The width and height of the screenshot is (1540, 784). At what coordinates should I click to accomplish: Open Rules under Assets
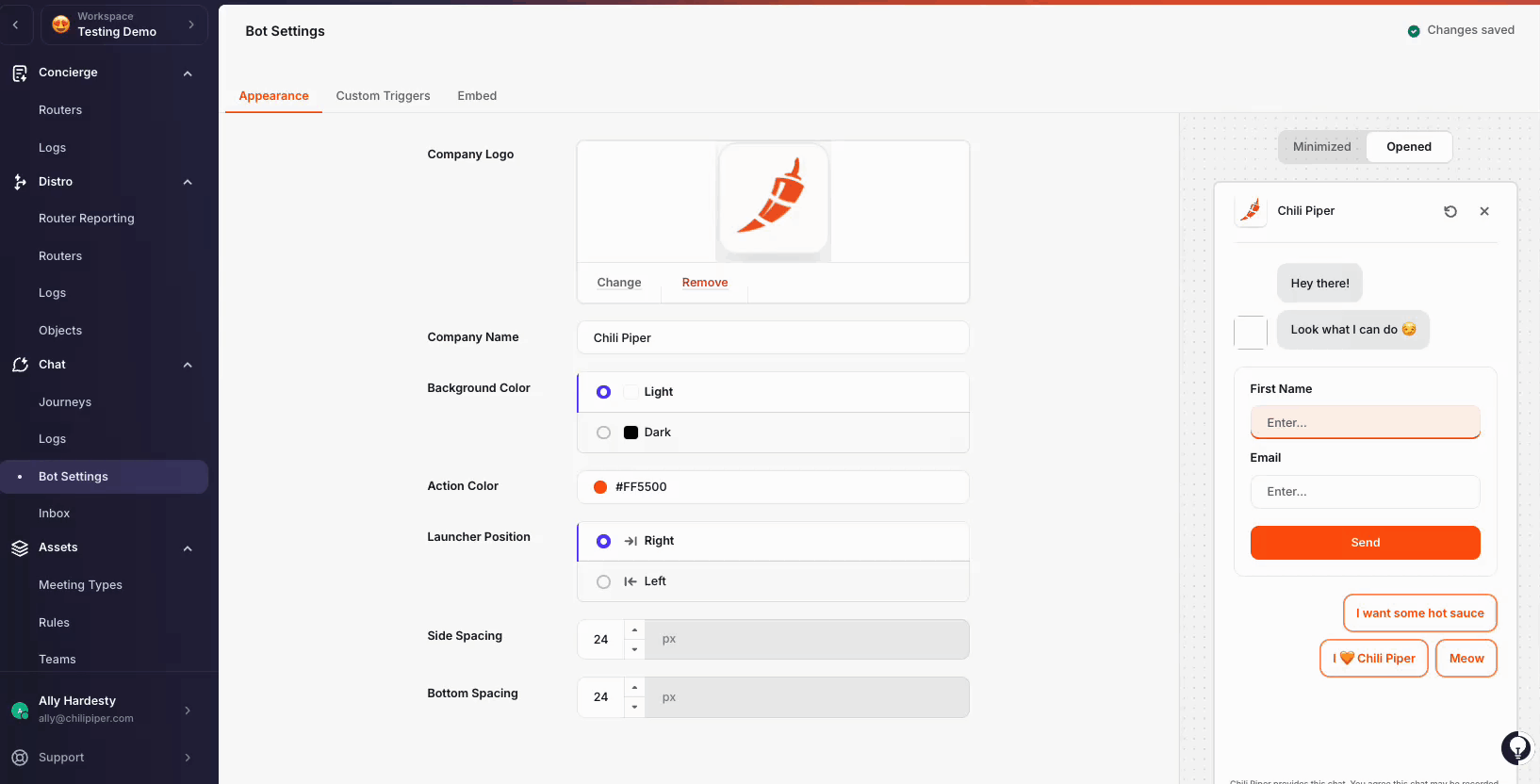(x=54, y=623)
